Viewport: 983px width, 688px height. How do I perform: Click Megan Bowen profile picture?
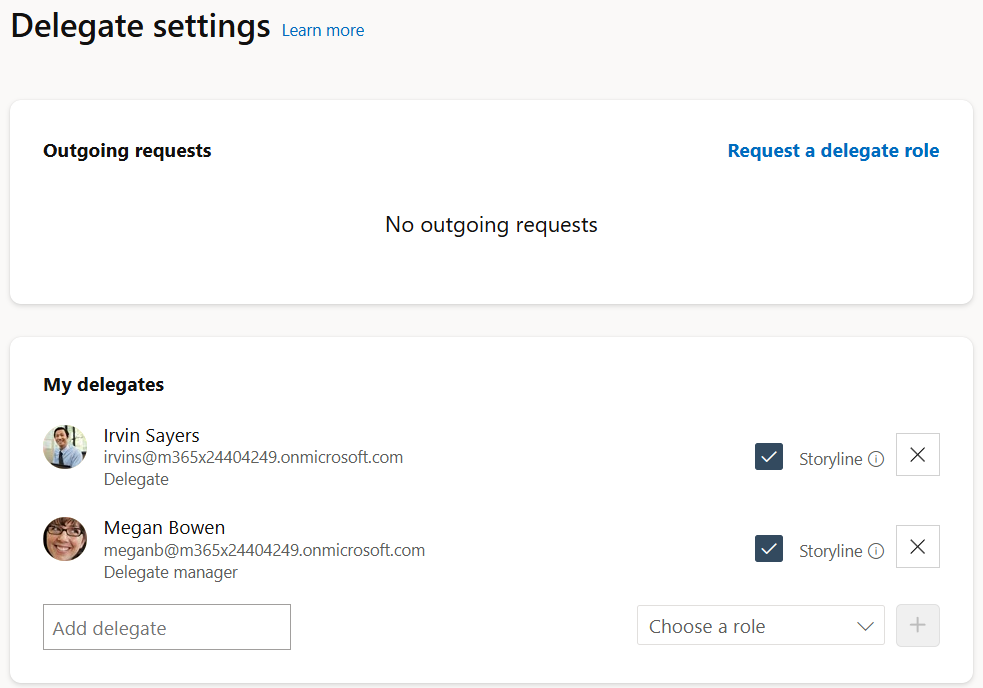point(64,539)
